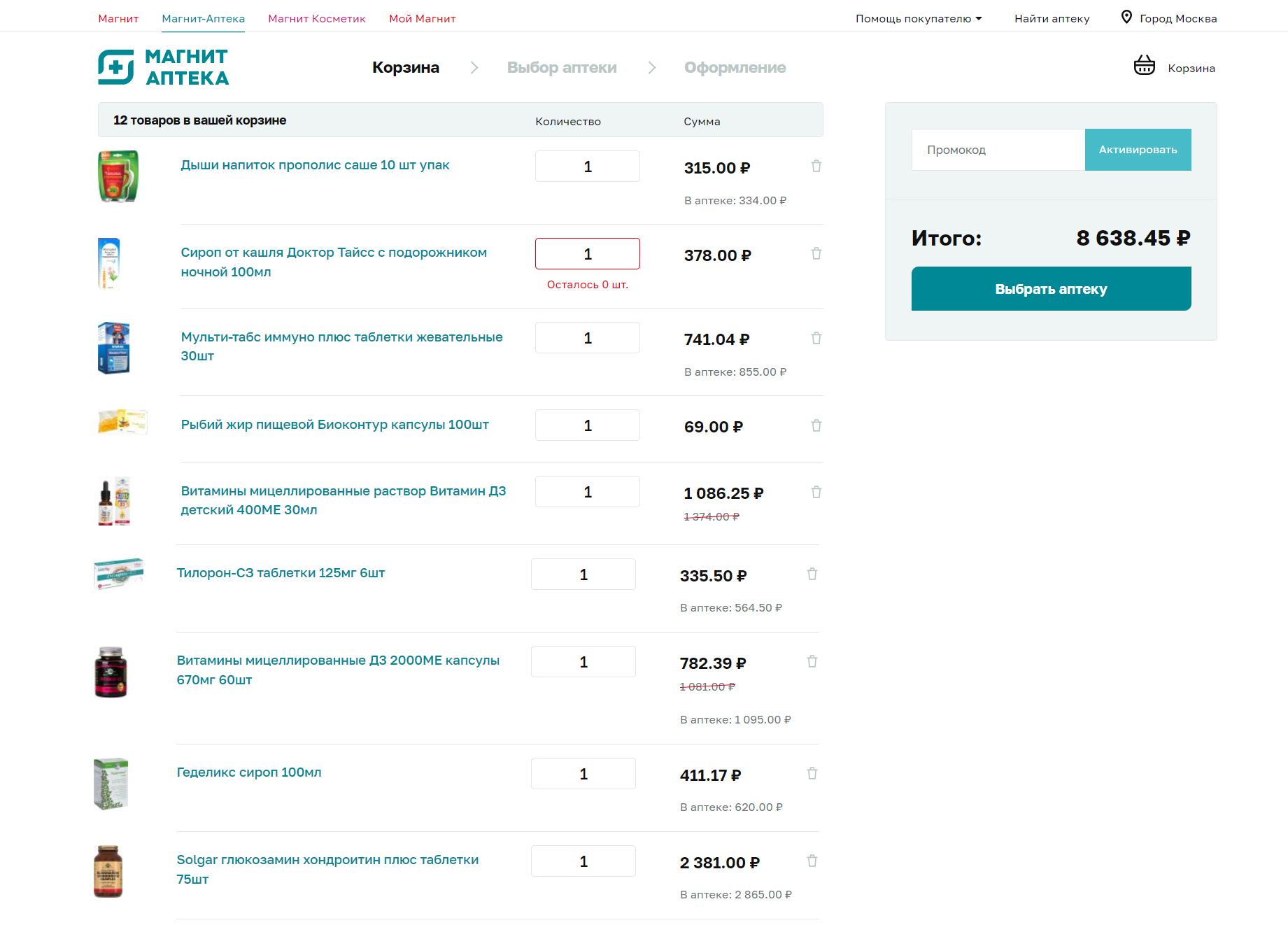Click the Осталось 0 шт. warning
Viewport: 1288px width, 925px height.
[588, 285]
